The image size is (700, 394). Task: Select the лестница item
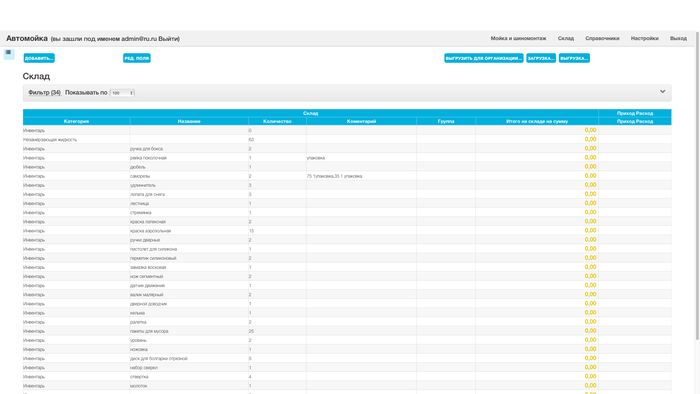(x=139, y=203)
